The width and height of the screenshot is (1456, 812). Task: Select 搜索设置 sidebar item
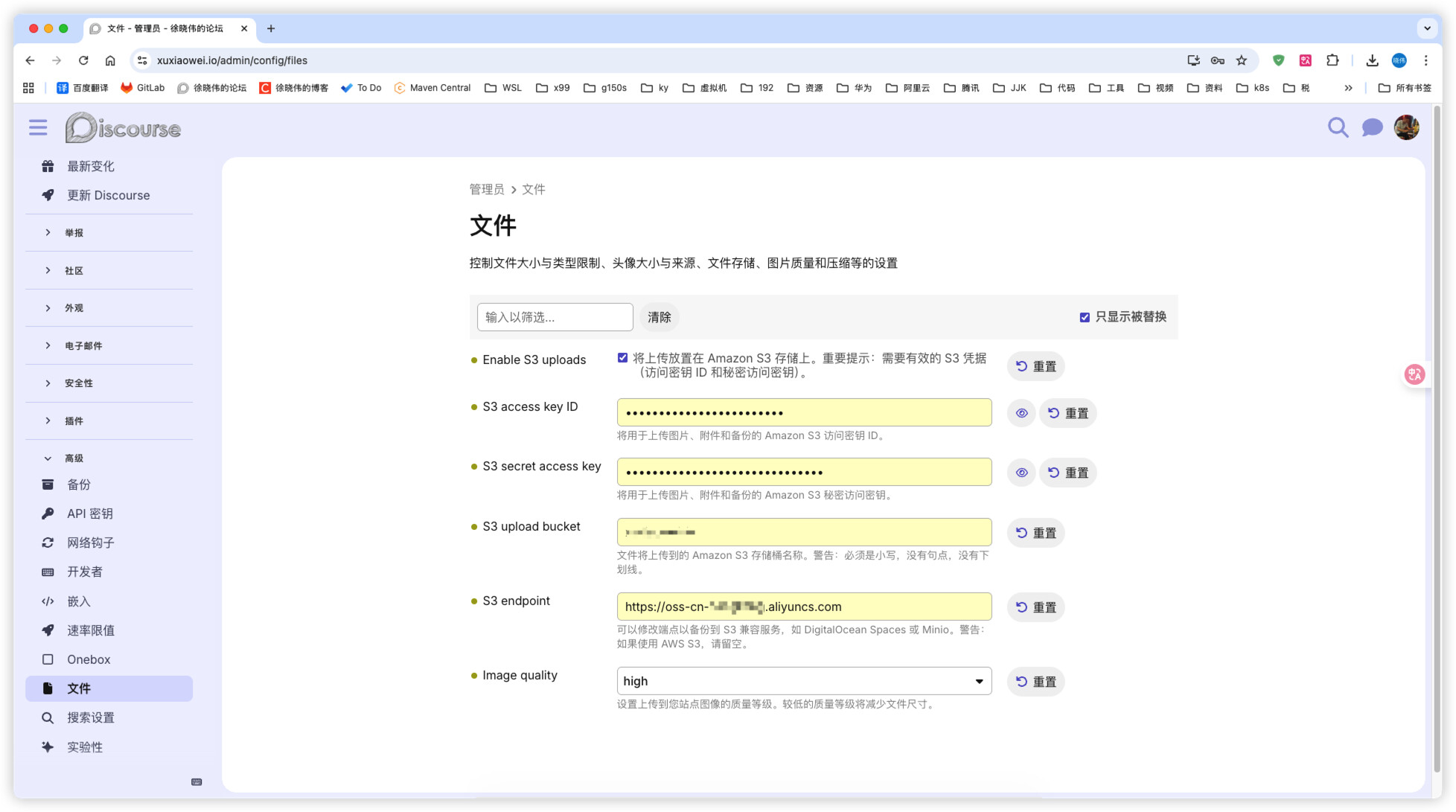91,717
